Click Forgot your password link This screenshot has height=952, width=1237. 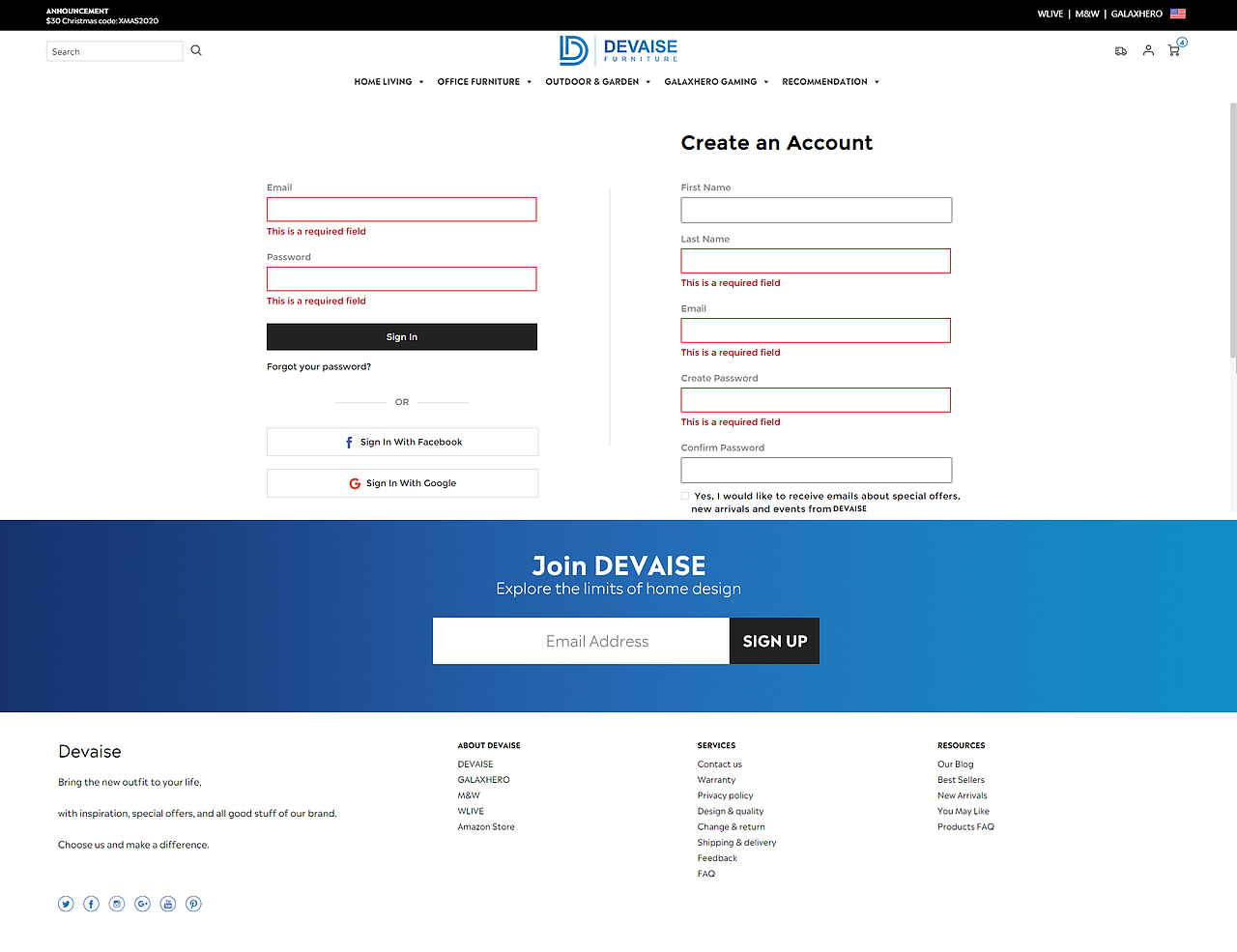click(319, 367)
